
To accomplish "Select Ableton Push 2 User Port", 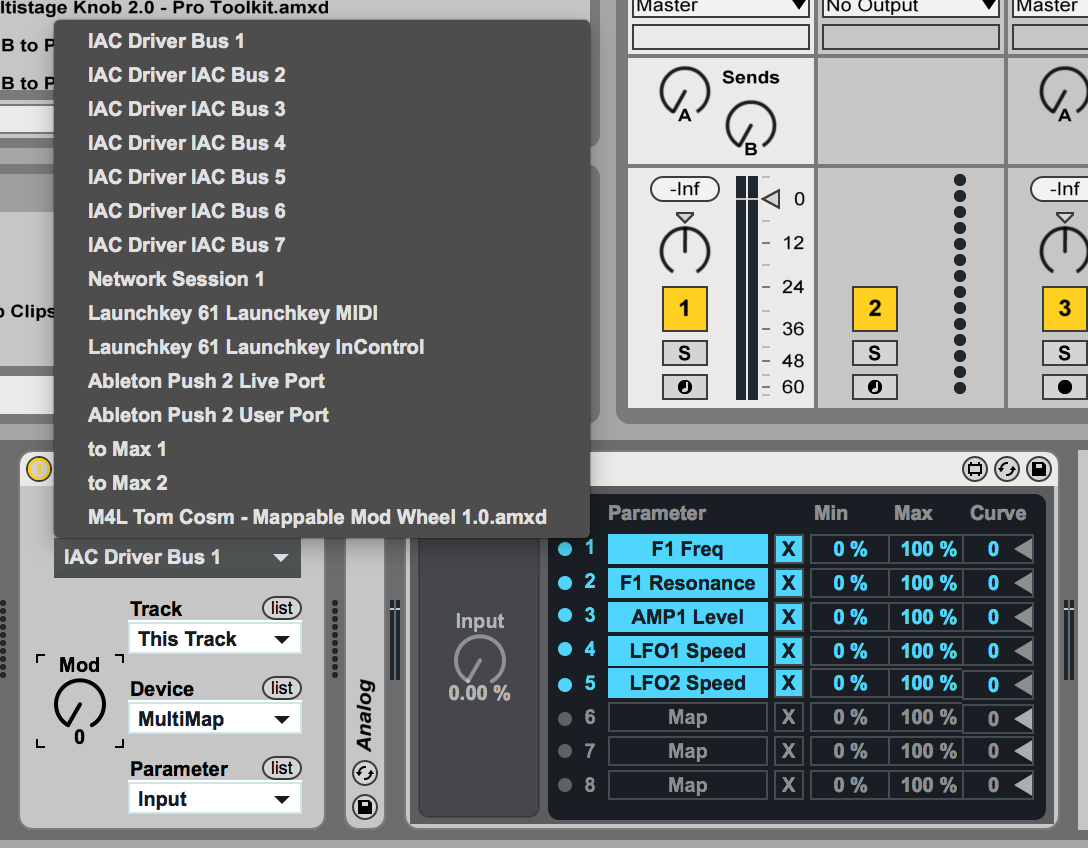I will pyautogui.click(x=208, y=415).
